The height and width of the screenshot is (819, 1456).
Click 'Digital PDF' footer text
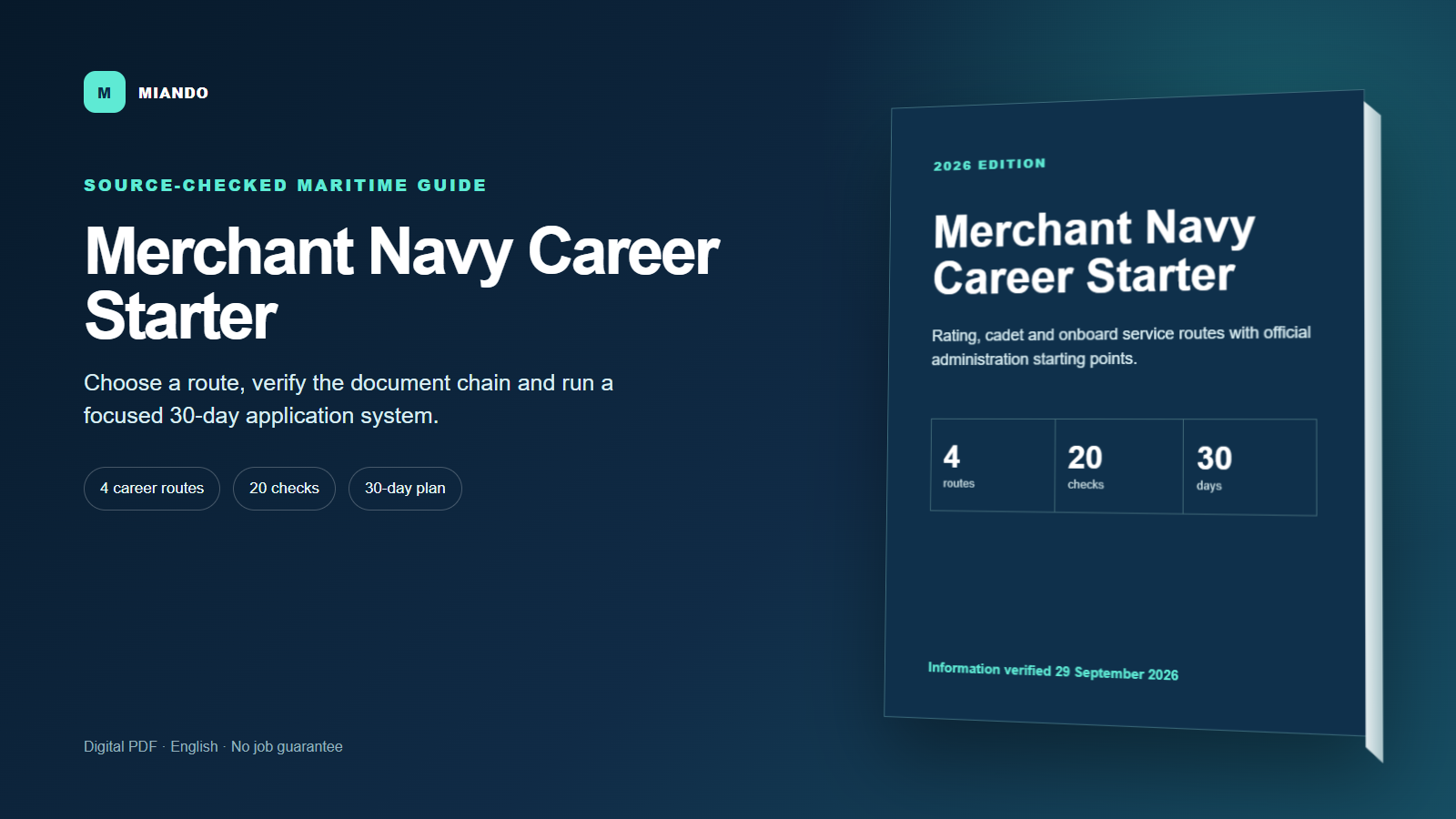120,746
